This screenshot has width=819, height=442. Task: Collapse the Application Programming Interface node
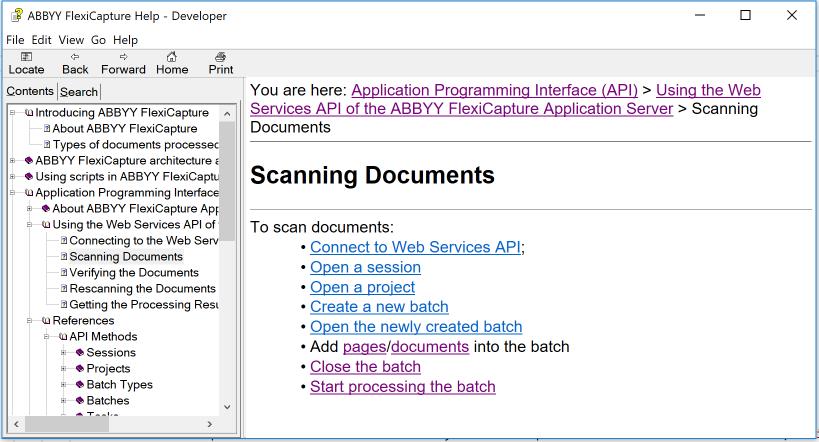13,193
